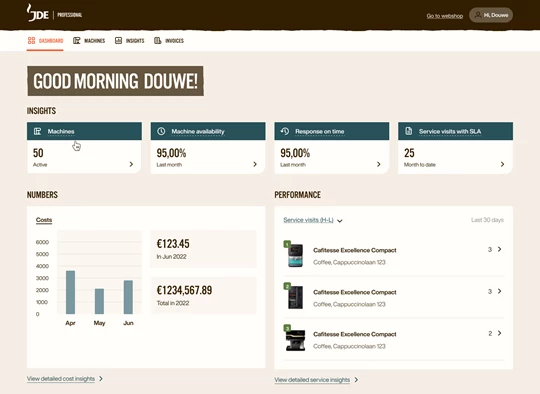Screen dimensions: 540x394
Task: Click the May bar in costs chart
Action: 99,301
